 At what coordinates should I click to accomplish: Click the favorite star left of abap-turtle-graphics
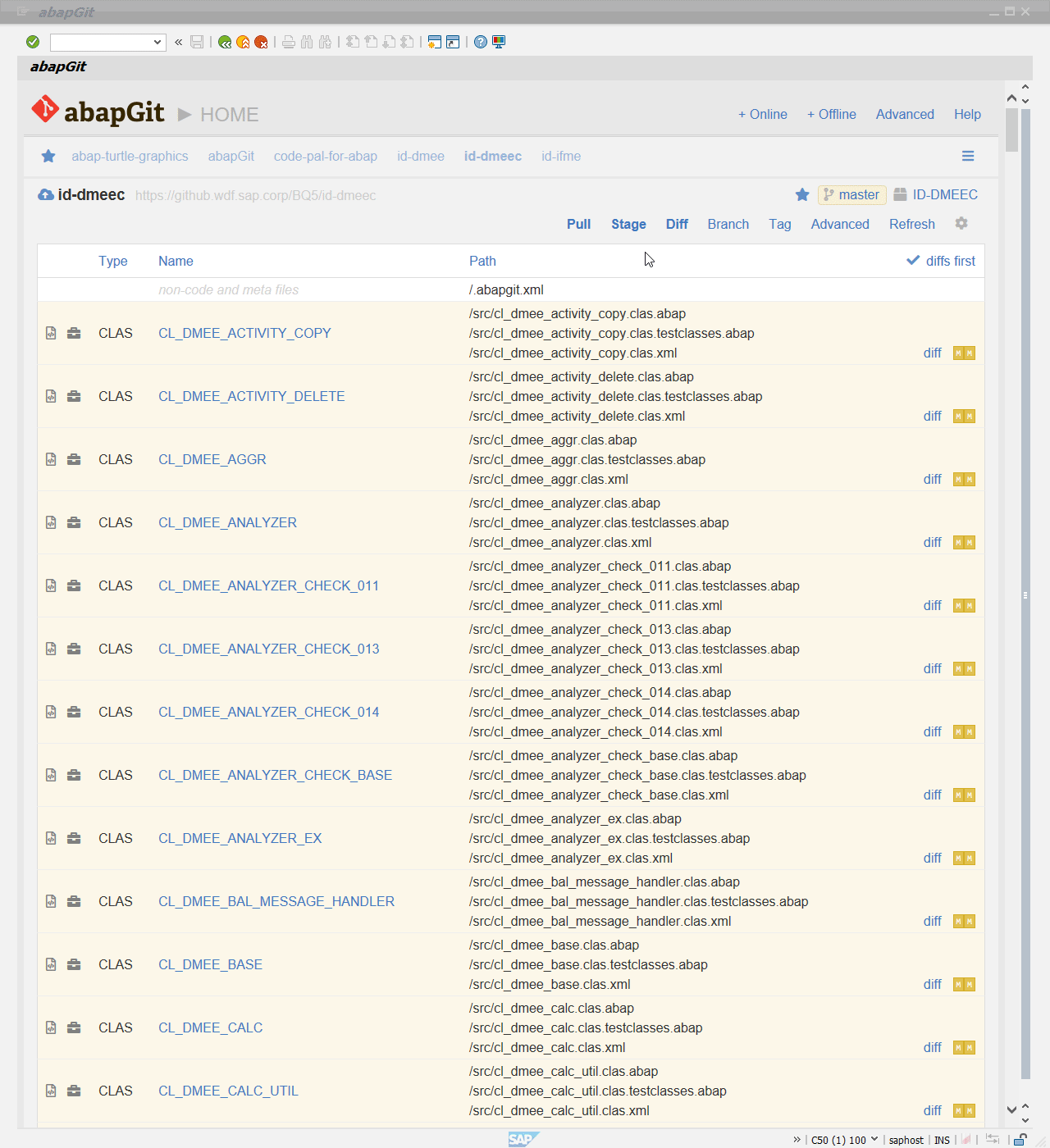(x=48, y=156)
